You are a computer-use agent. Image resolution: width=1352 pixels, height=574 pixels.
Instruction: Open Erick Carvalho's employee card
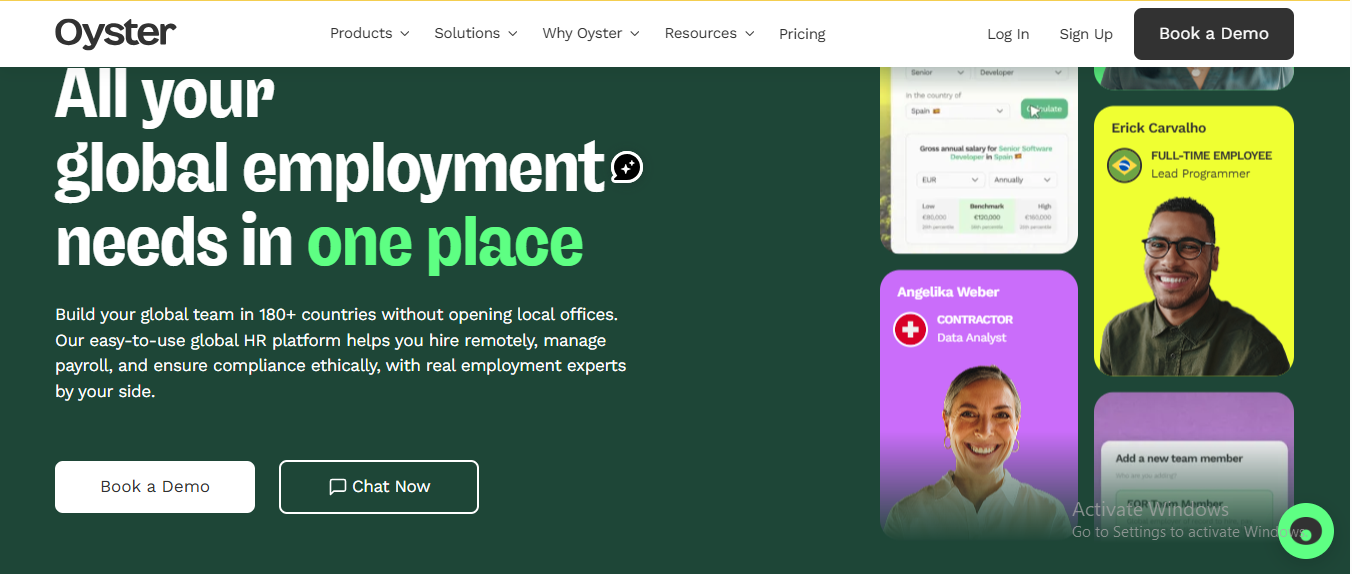[x=1194, y=241]
